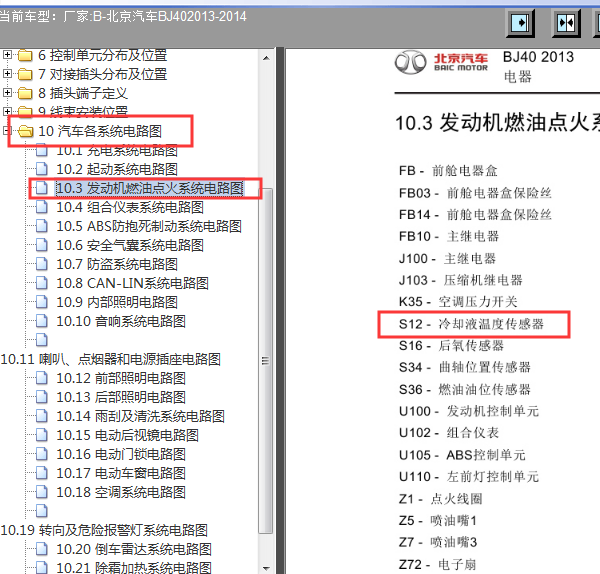Select 10.3 发动机燃油点火系统电路图 document
The image size is (600, 574).
point(150,188)
